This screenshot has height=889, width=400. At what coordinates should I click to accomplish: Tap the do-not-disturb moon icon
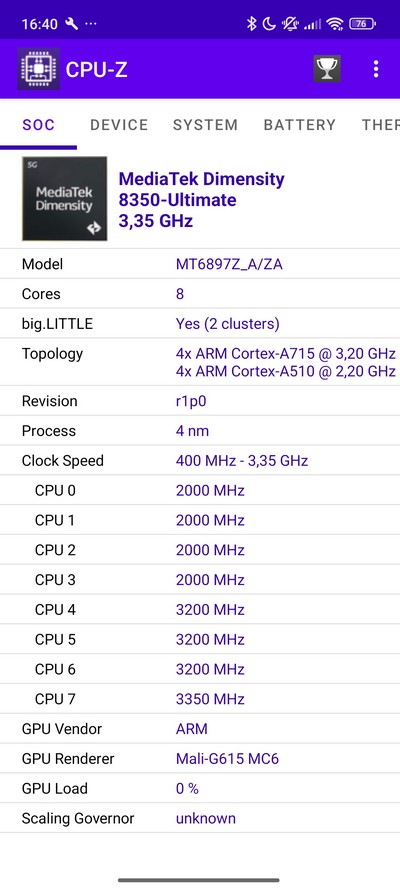[270, 24]
